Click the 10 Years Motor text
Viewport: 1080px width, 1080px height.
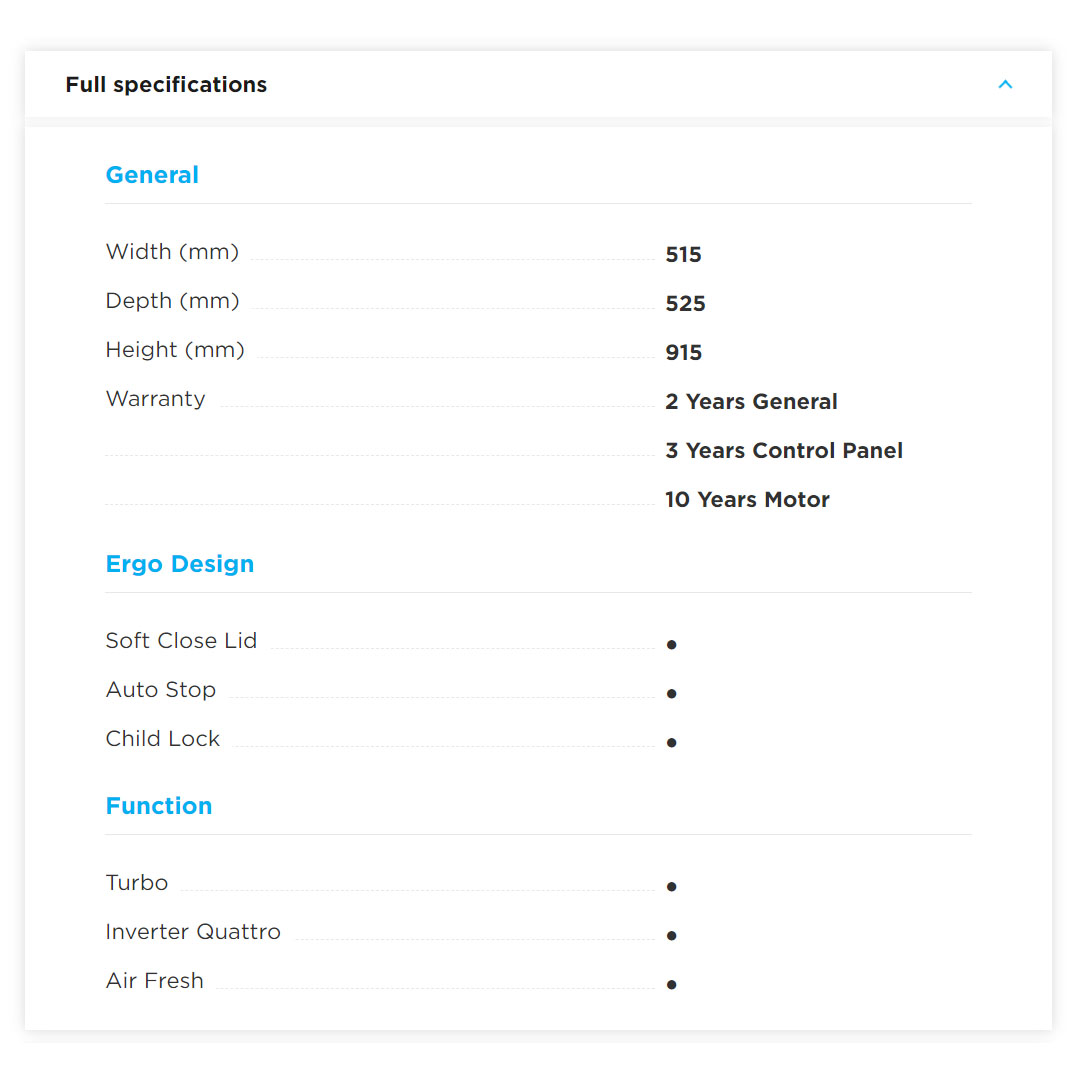click(747, 500)
